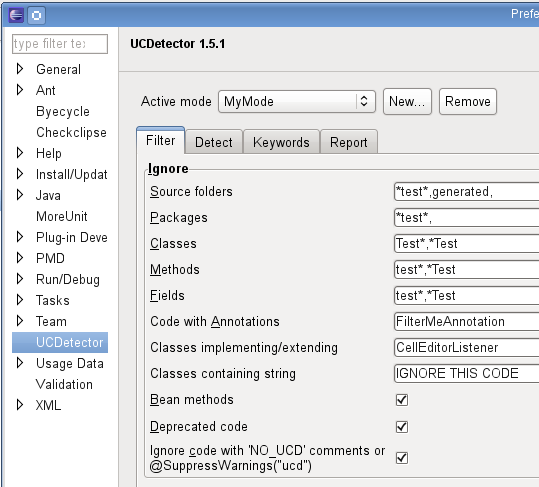Click the Classes containing string input field
The width and height of the screenshot is (539, 487).
coord(466,374)
